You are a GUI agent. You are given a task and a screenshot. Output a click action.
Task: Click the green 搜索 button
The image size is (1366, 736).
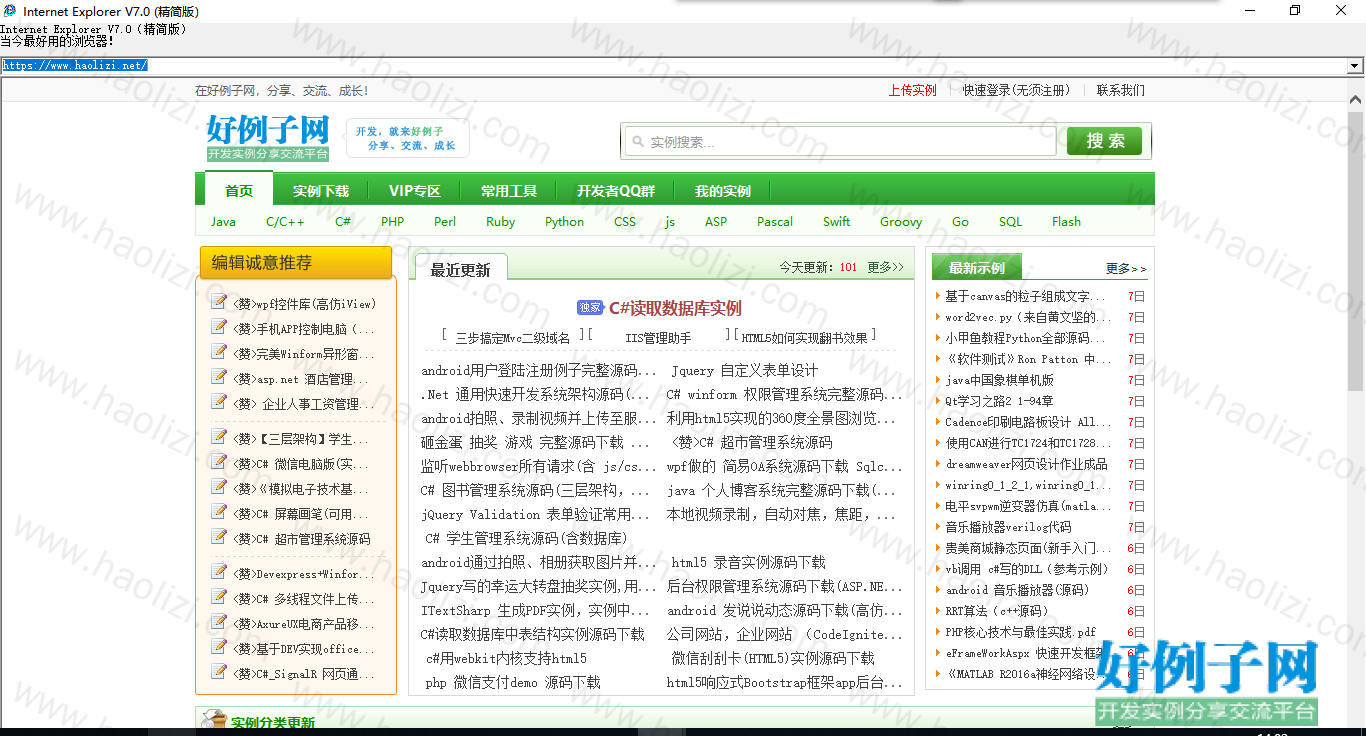1104,141
